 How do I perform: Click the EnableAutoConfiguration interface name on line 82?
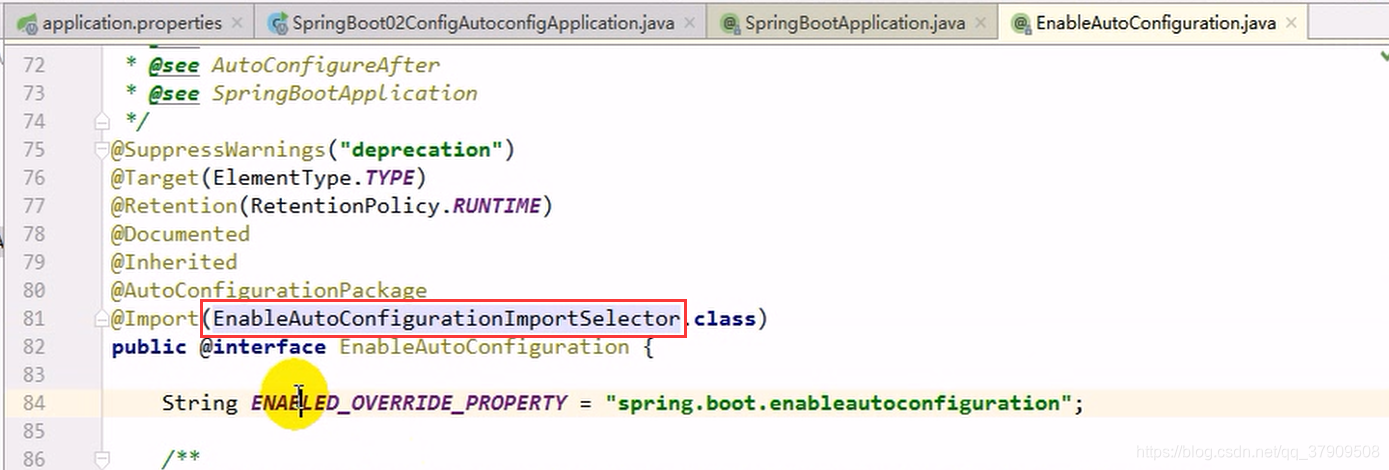484,347
